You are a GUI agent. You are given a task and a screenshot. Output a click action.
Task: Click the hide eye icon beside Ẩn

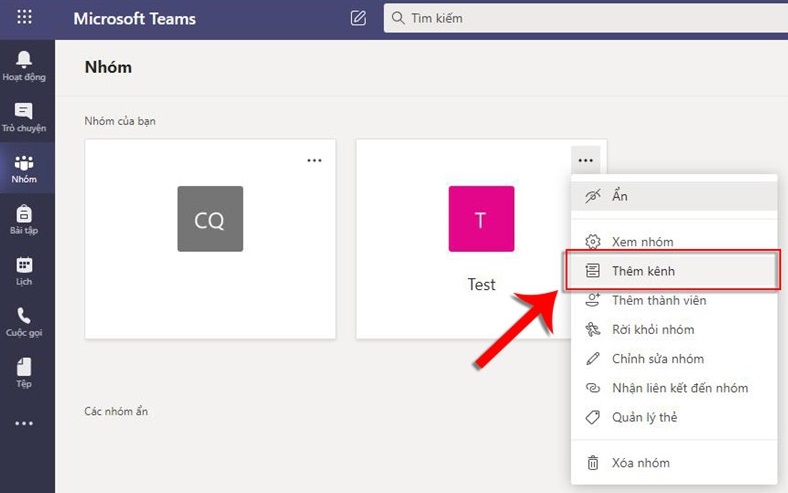point(593,196)
